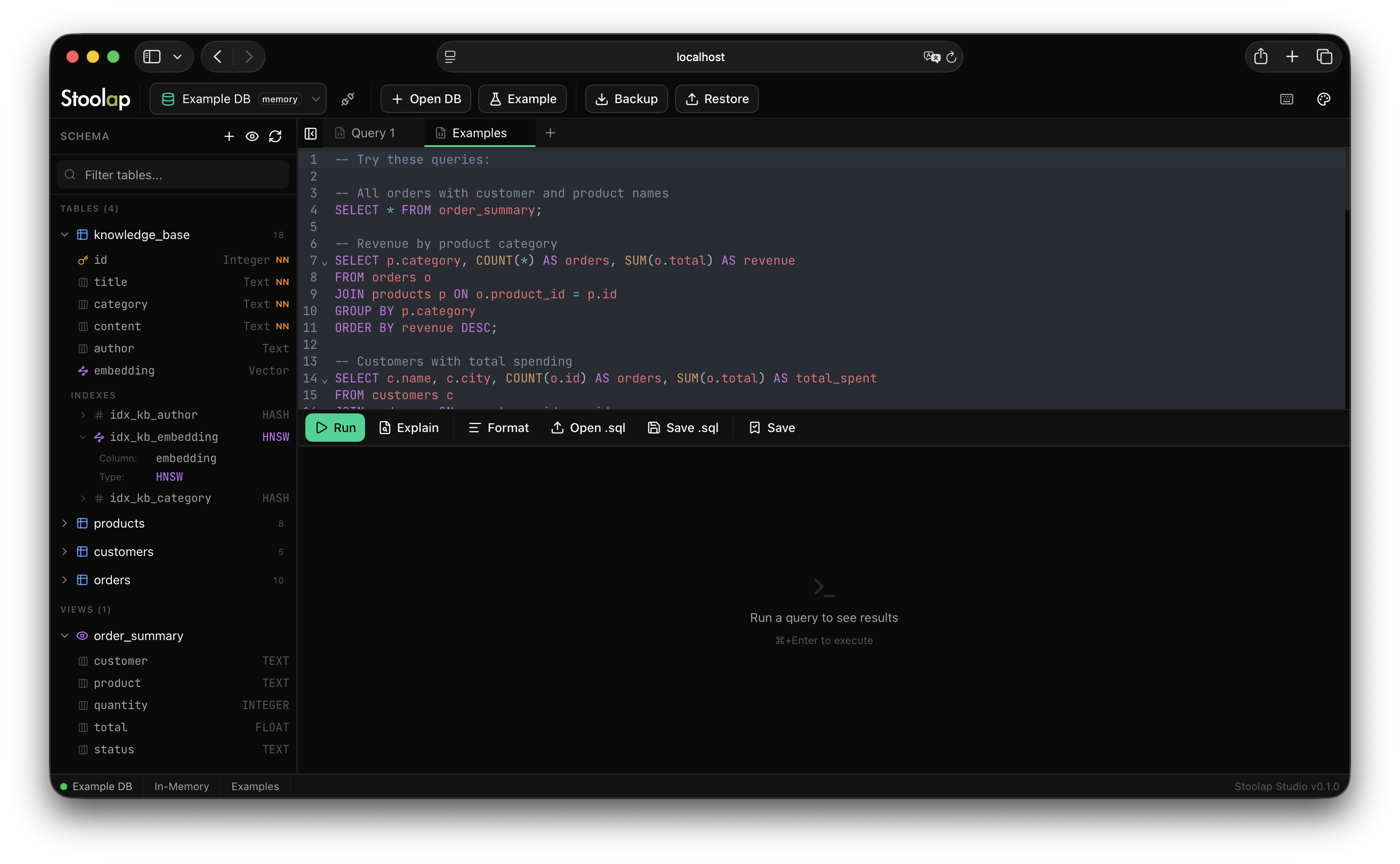
Task: Open the color theme palette icon
Action: (1325, 99)
